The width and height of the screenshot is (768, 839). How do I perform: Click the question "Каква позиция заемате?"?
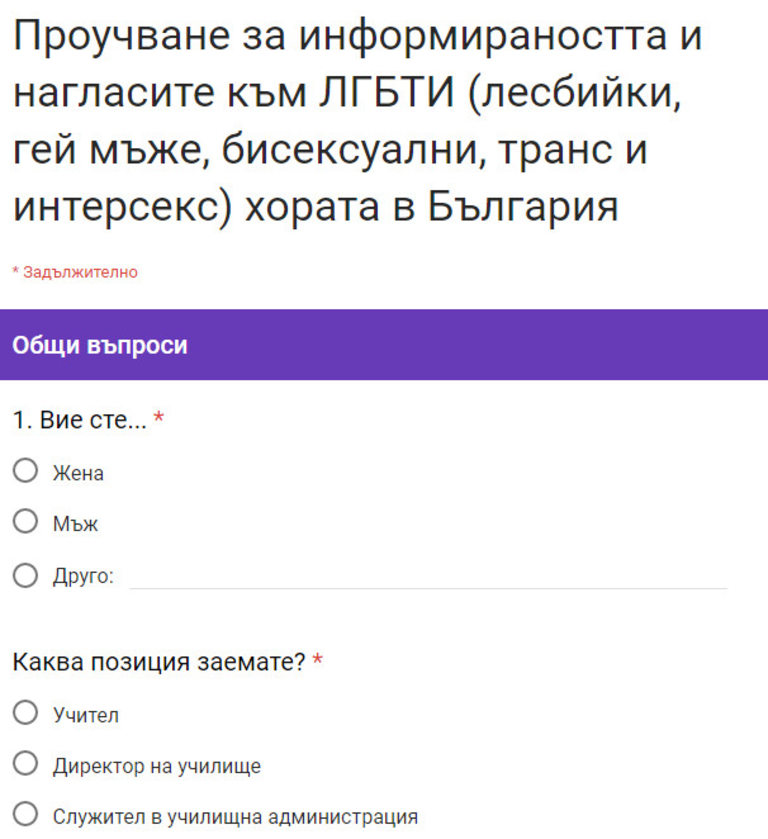[159, 662]
